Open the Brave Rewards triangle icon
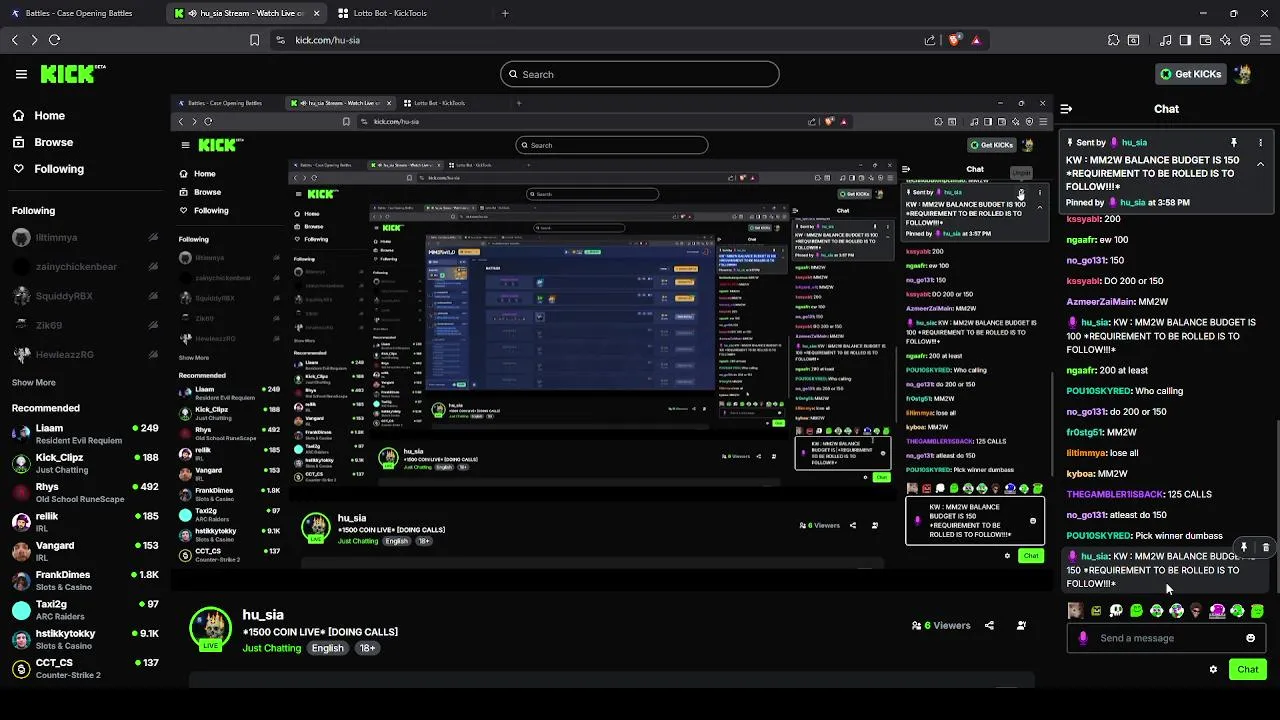 point(976,40)
